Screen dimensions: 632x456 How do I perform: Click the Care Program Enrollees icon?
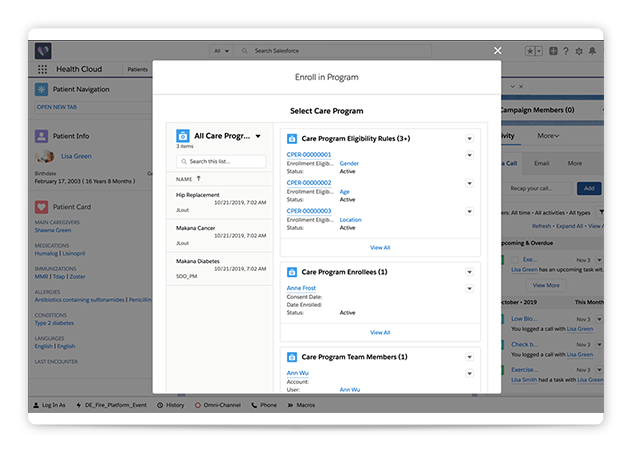click(292, 271)
